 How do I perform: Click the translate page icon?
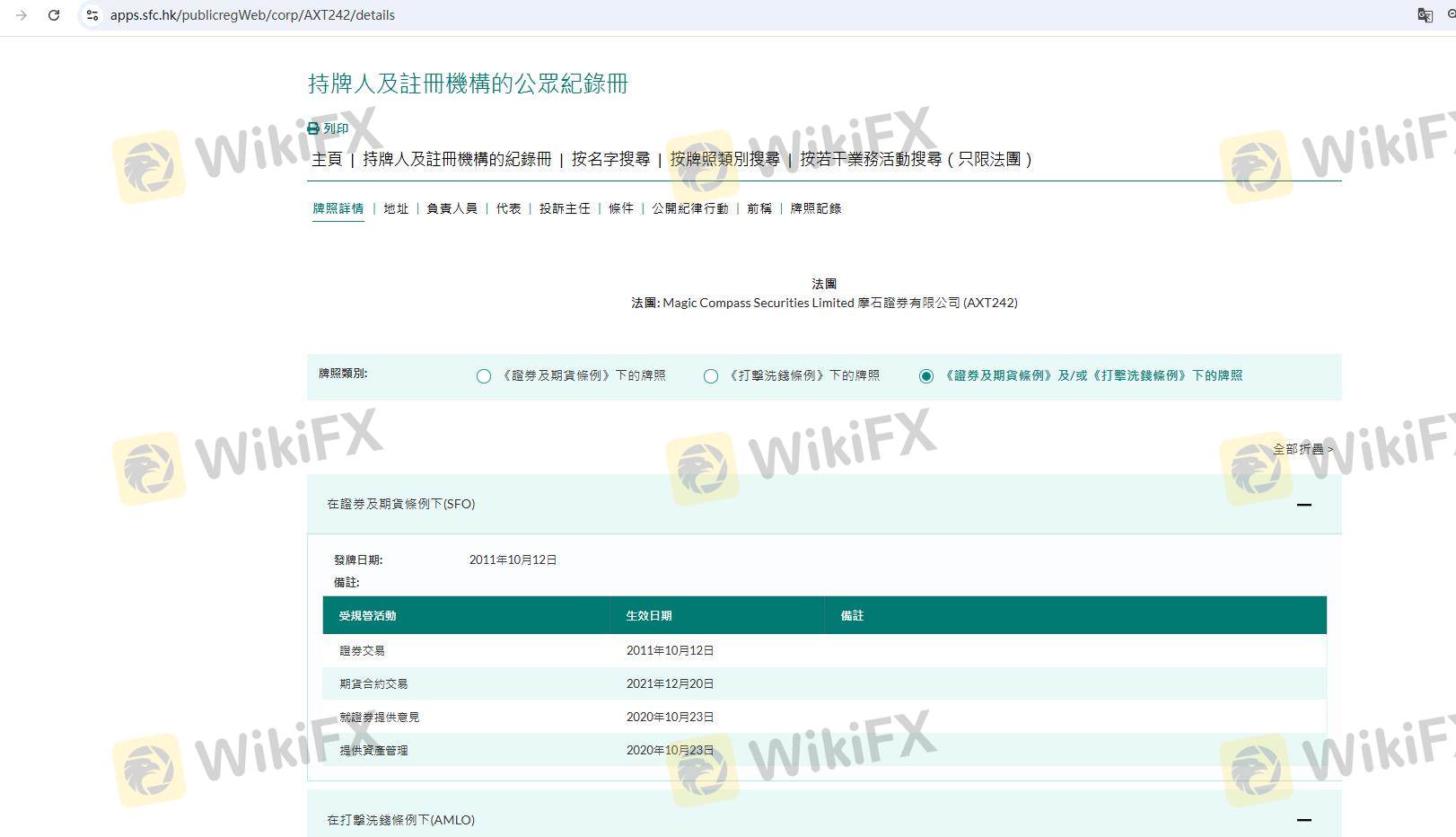(1425, 15)
